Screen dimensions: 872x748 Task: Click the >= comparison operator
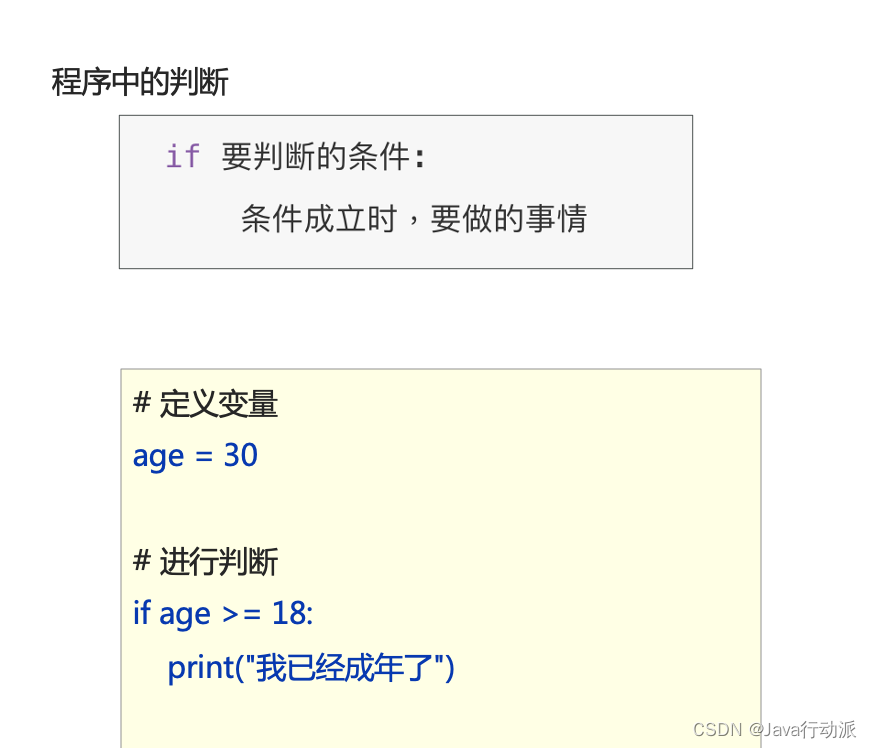[x=241, y=614]
